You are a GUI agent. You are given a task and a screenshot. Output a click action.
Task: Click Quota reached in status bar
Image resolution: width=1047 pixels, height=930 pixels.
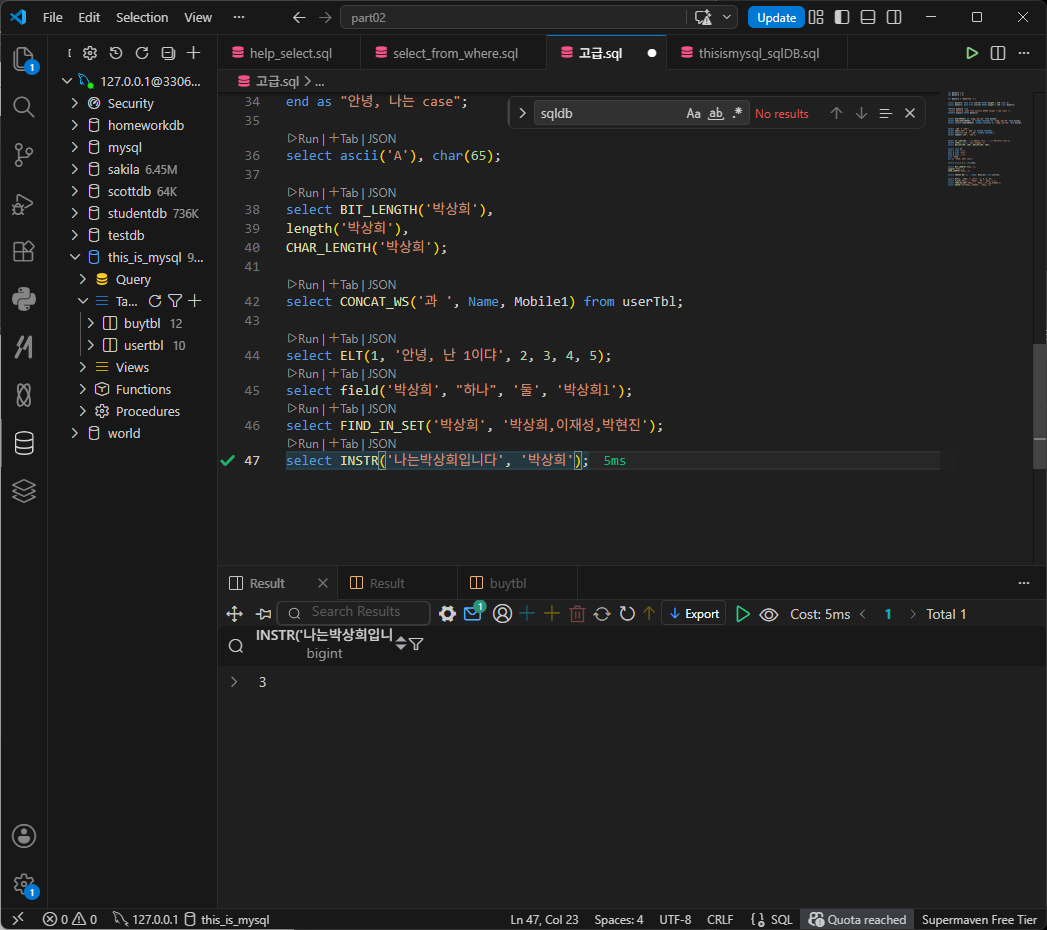point(857,919)
